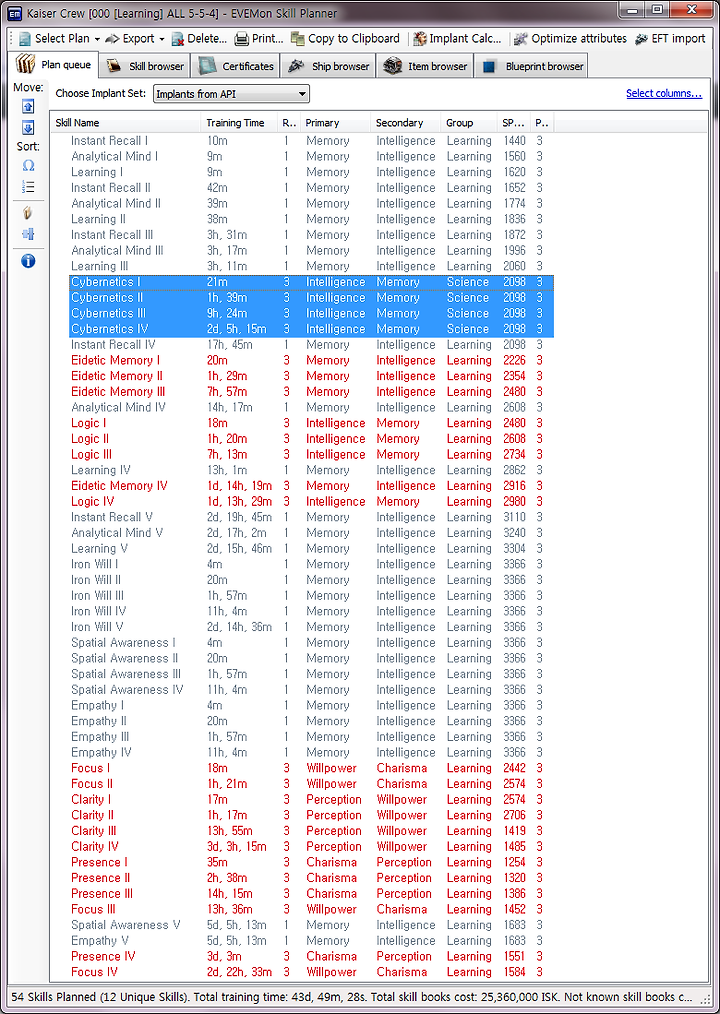The width and height of the screenshot is (720, 1014).
Task: Select the Iron Will V row
Action: (x=311, y=627)
